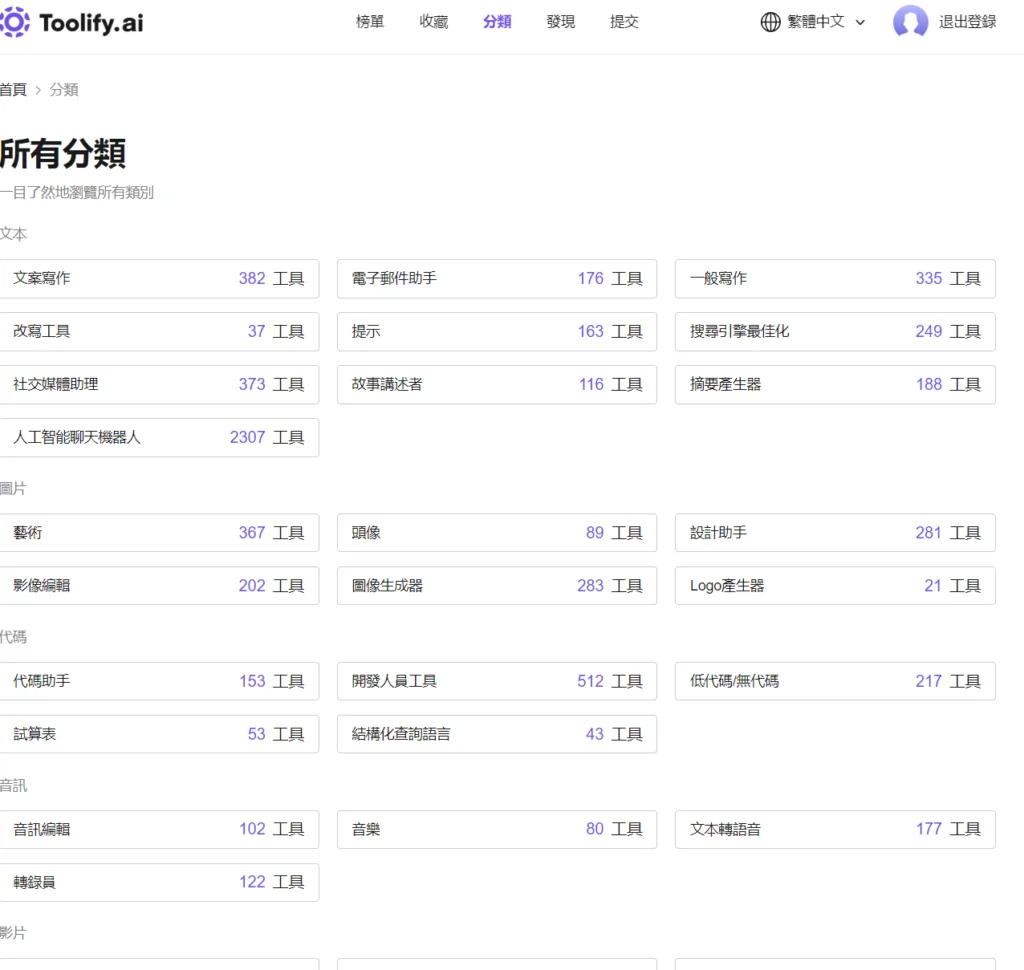The height and width of the screenshot is (970, 1024).
Task: Click the globe language icon
Action: [771, 22]
